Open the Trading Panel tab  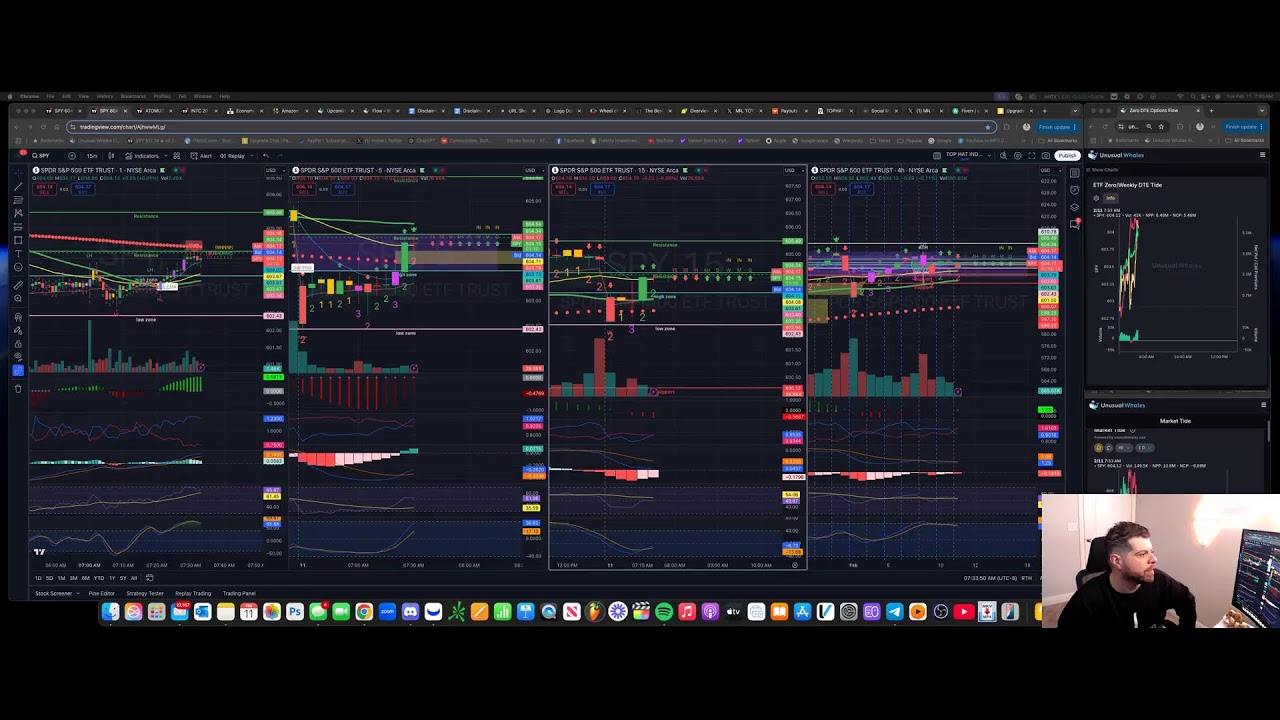coord(239,594)
